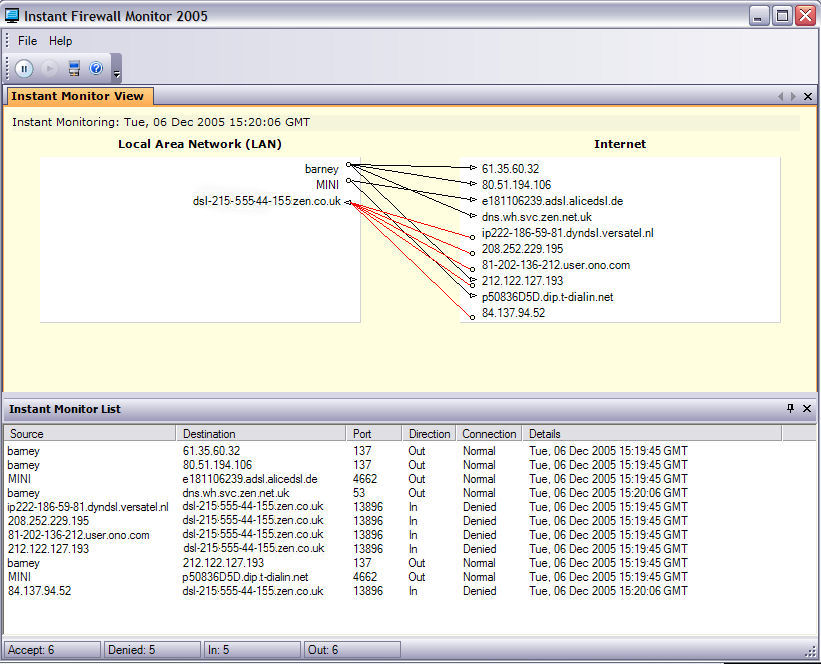821x664 pixels.
Task: Open the File menu
Action: click(27, 41)
